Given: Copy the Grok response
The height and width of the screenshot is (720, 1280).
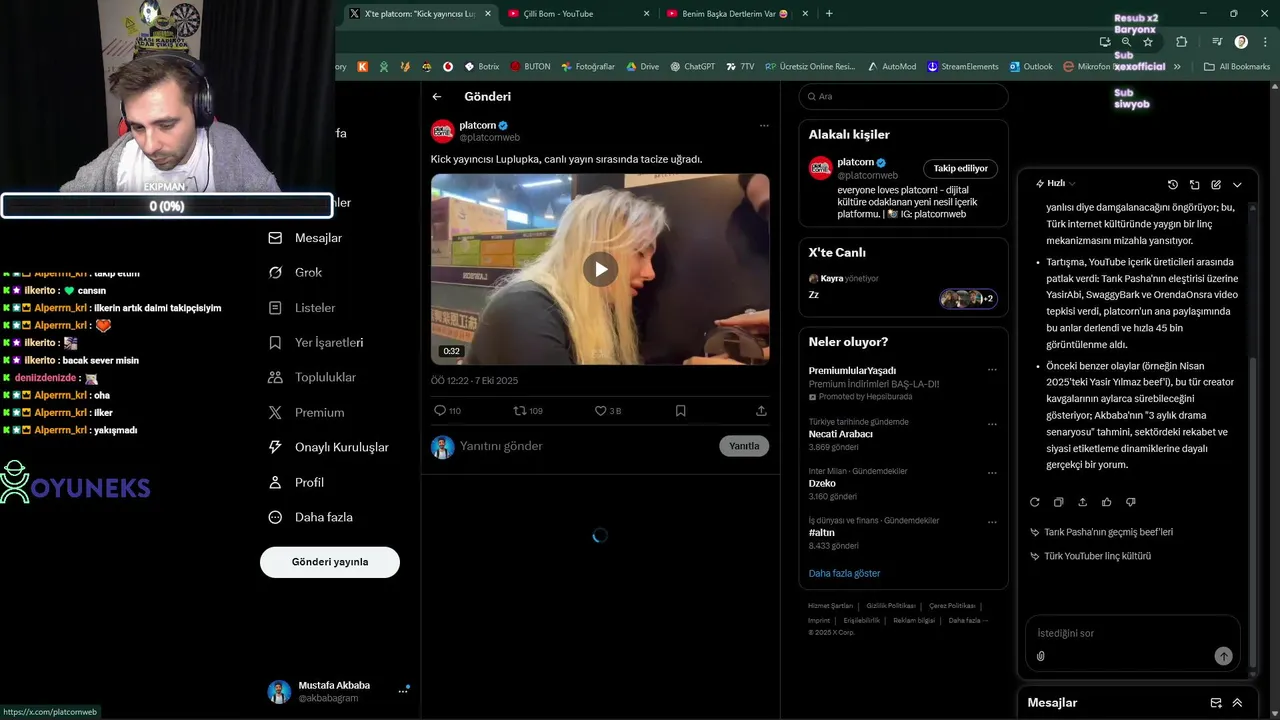Looking at the screenshot, I should click(1059, 502).
